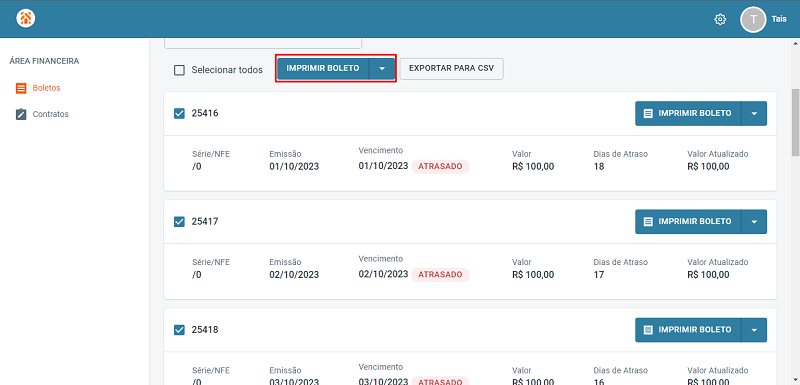Screen dimensions: 800x385
Task: Print boleto 25418 with its button
Action: (688, 329)
